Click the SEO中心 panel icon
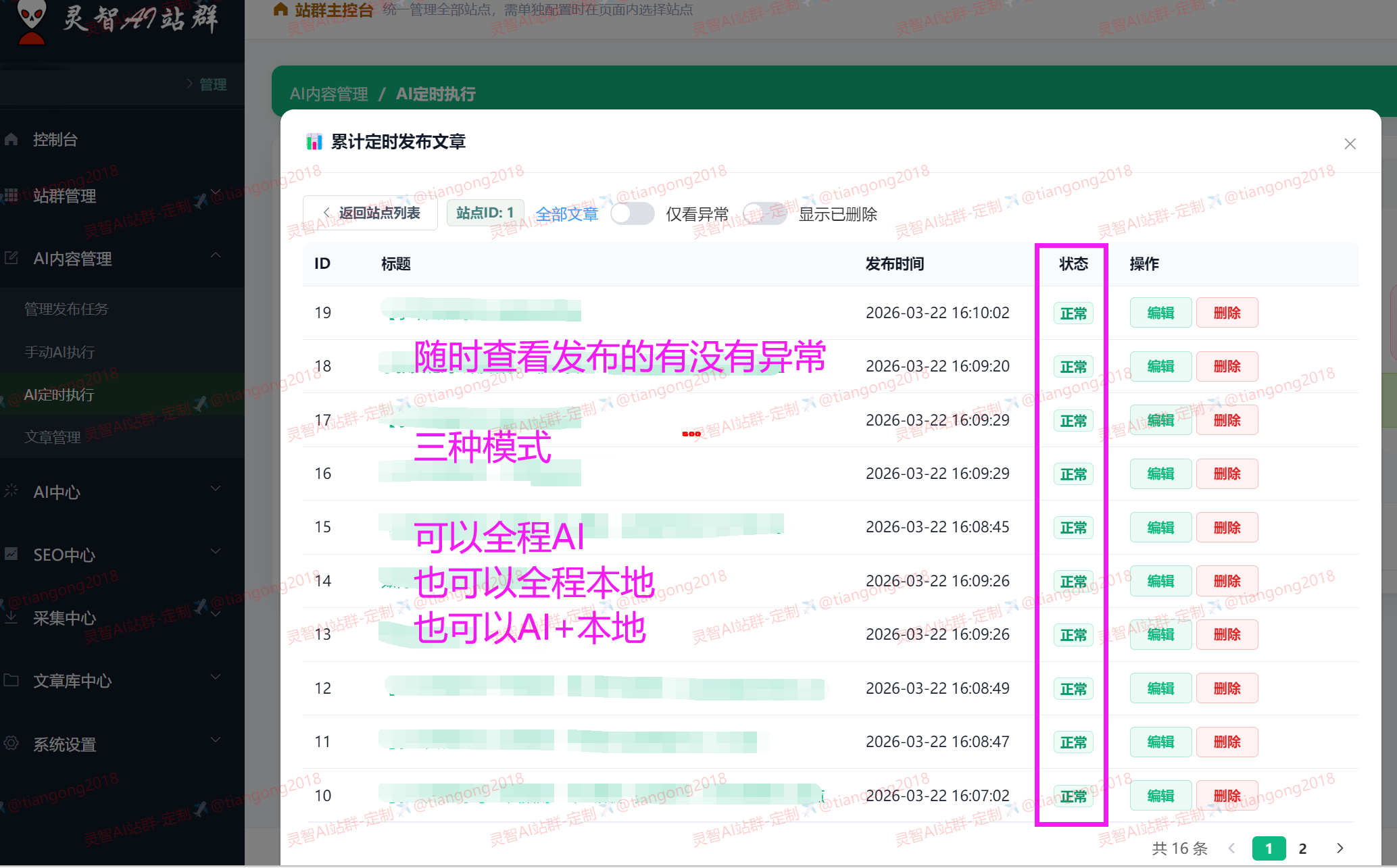1397x868 pixels. [11, 555]
